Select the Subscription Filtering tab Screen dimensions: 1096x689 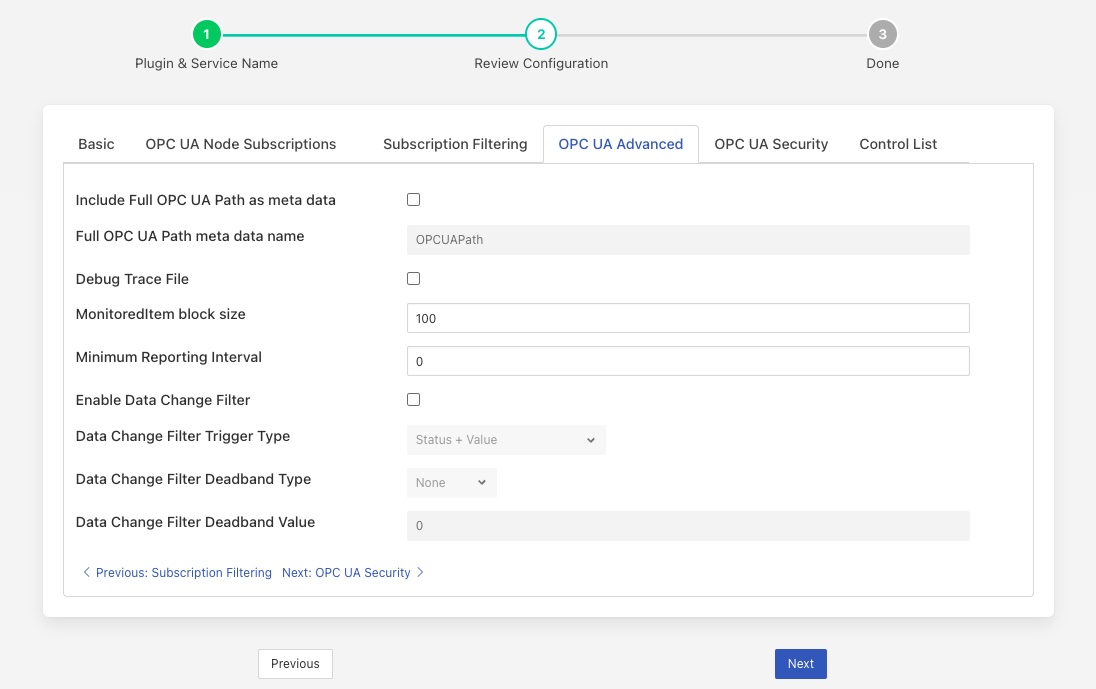point(455,144)
